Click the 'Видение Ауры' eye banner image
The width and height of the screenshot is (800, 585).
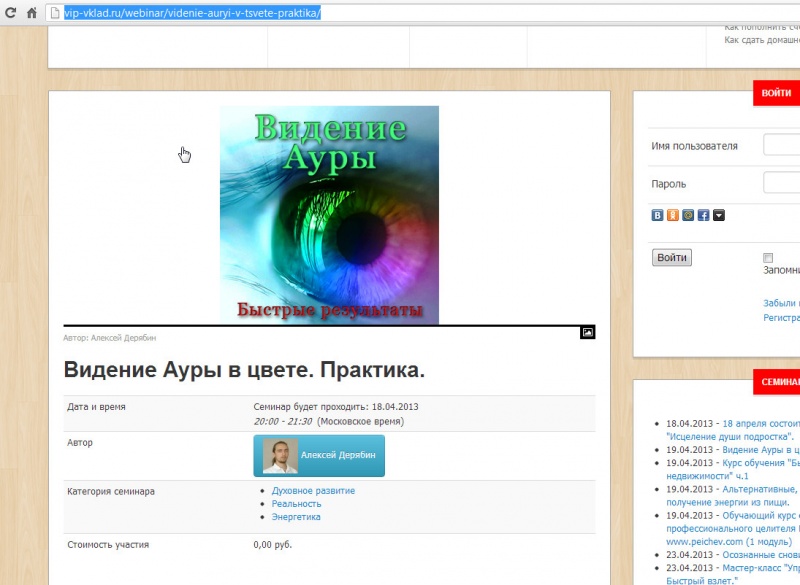click(329, 214)
